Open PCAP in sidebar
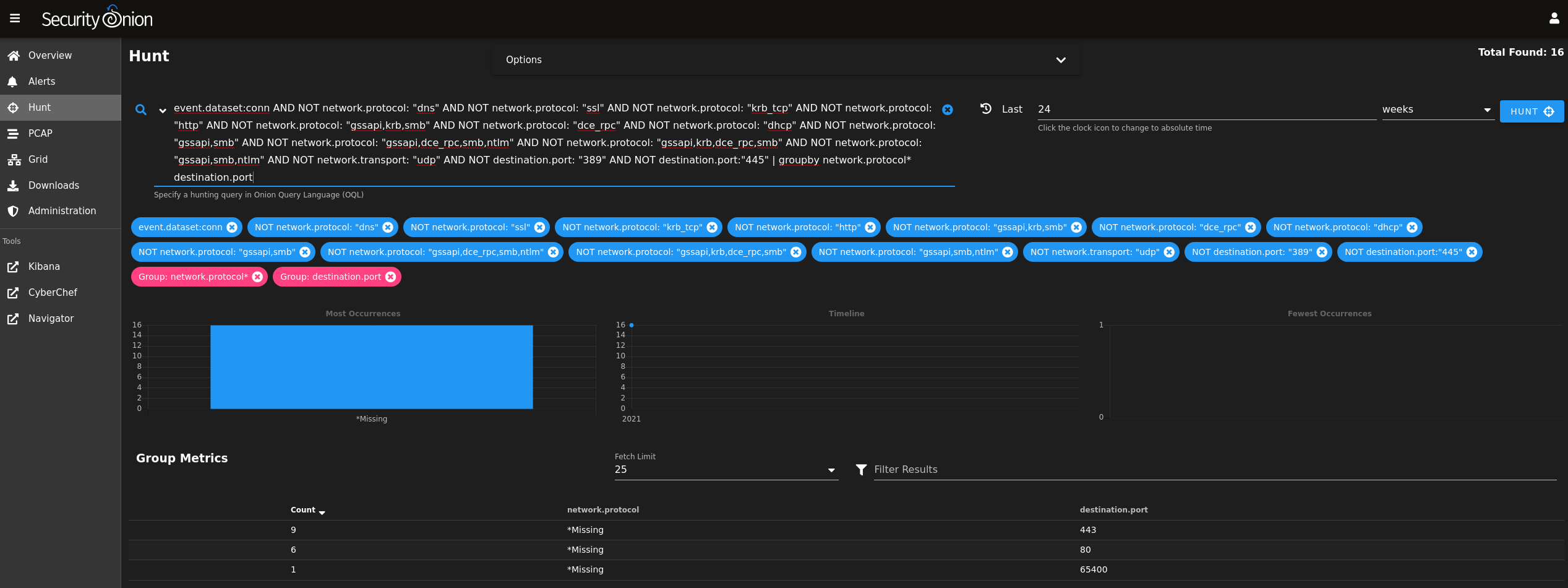 pos(60,133)
